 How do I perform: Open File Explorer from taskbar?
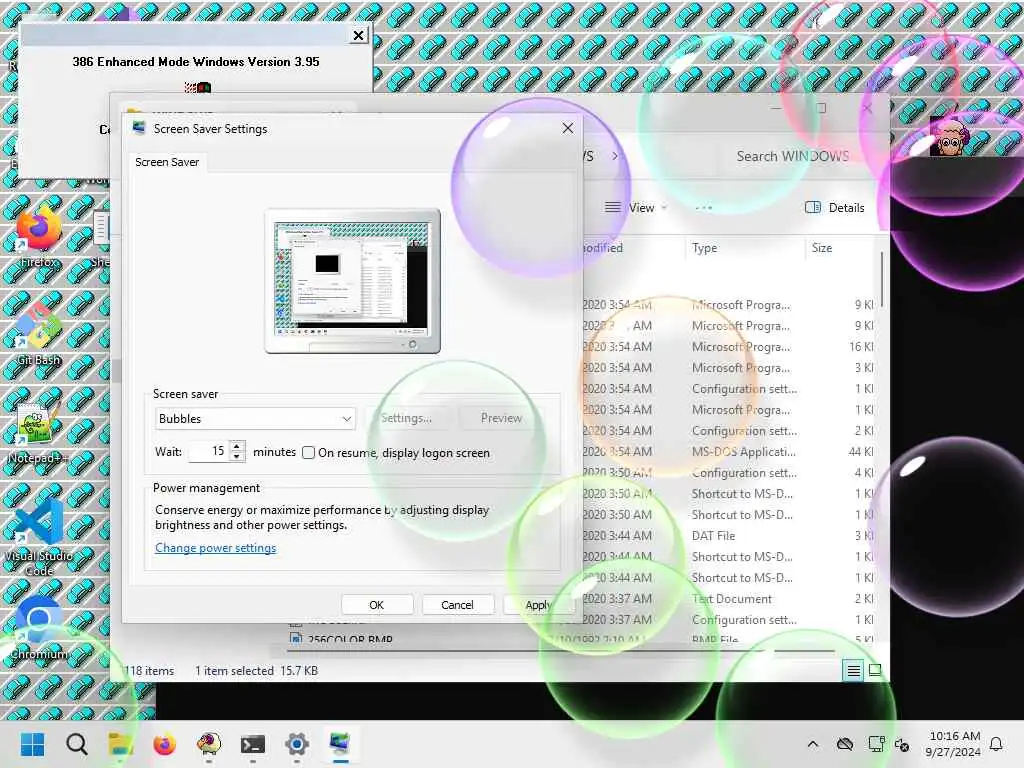point(120,744)
